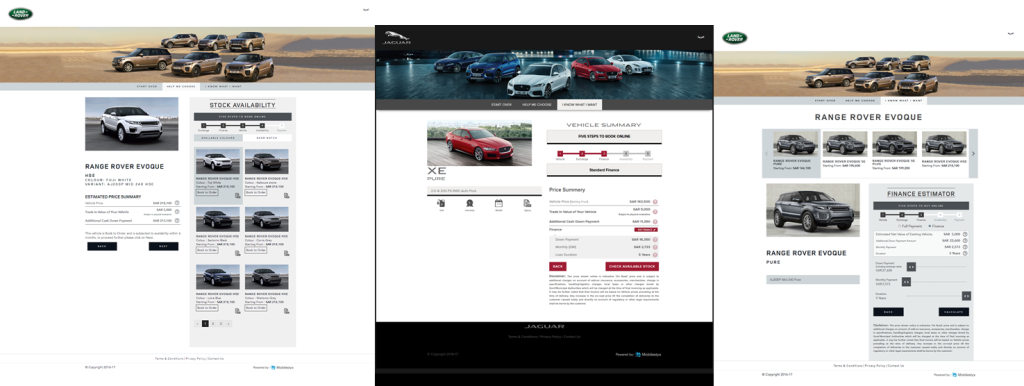Screen dimensions: 1024x386
Task: Click the carousel previous arrow on the Evoque model strip
Action: [767, 153]
